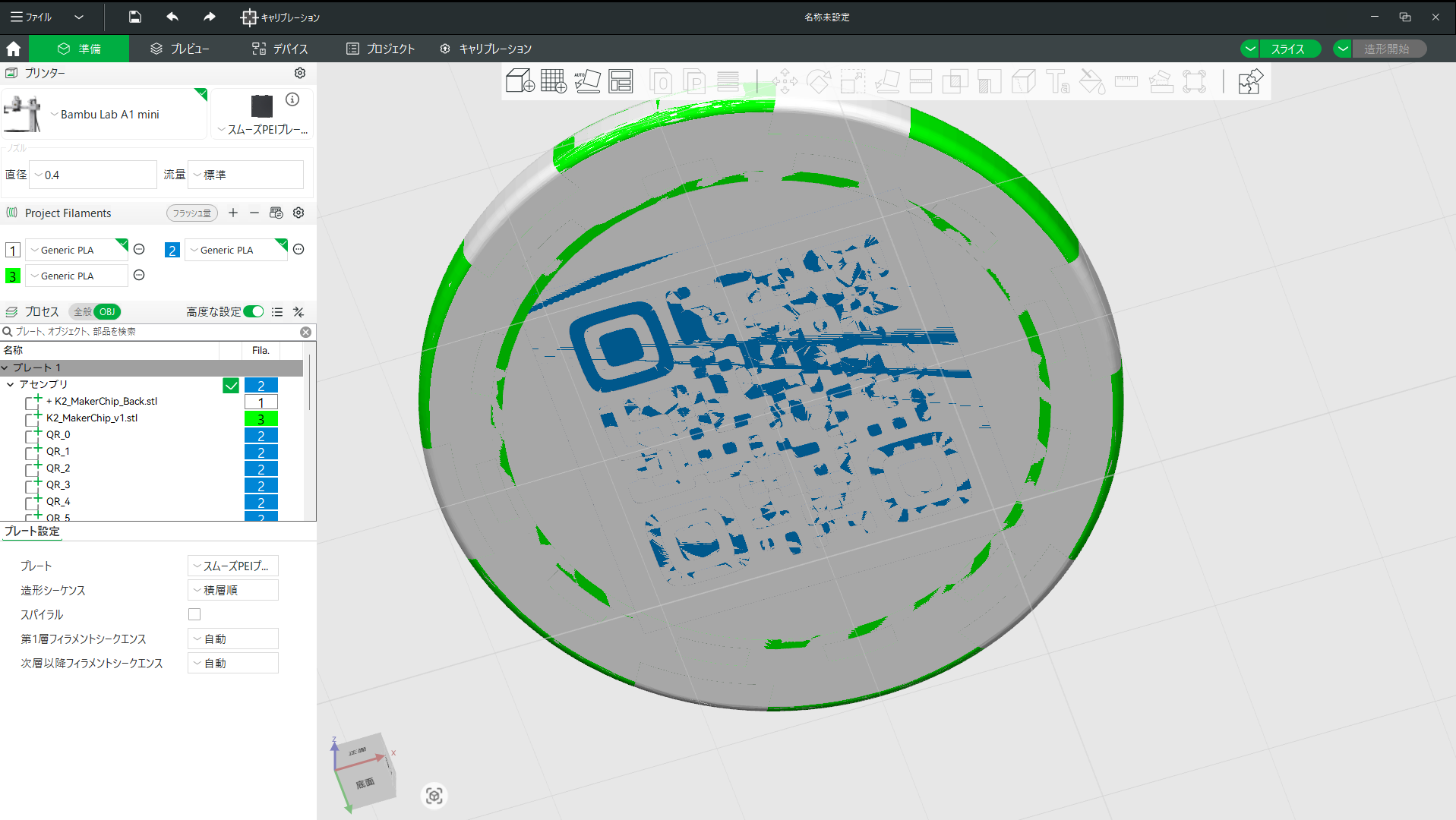Open more options for filament 3
The width and height of the screenshot is (1456, 820).
[x=139, y=275]
